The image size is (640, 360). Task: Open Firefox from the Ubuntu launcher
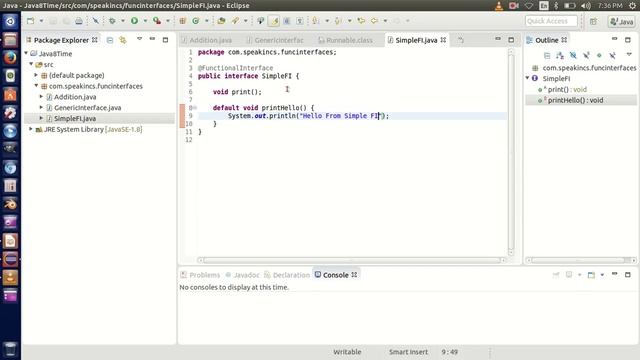[x=10, y=58]
